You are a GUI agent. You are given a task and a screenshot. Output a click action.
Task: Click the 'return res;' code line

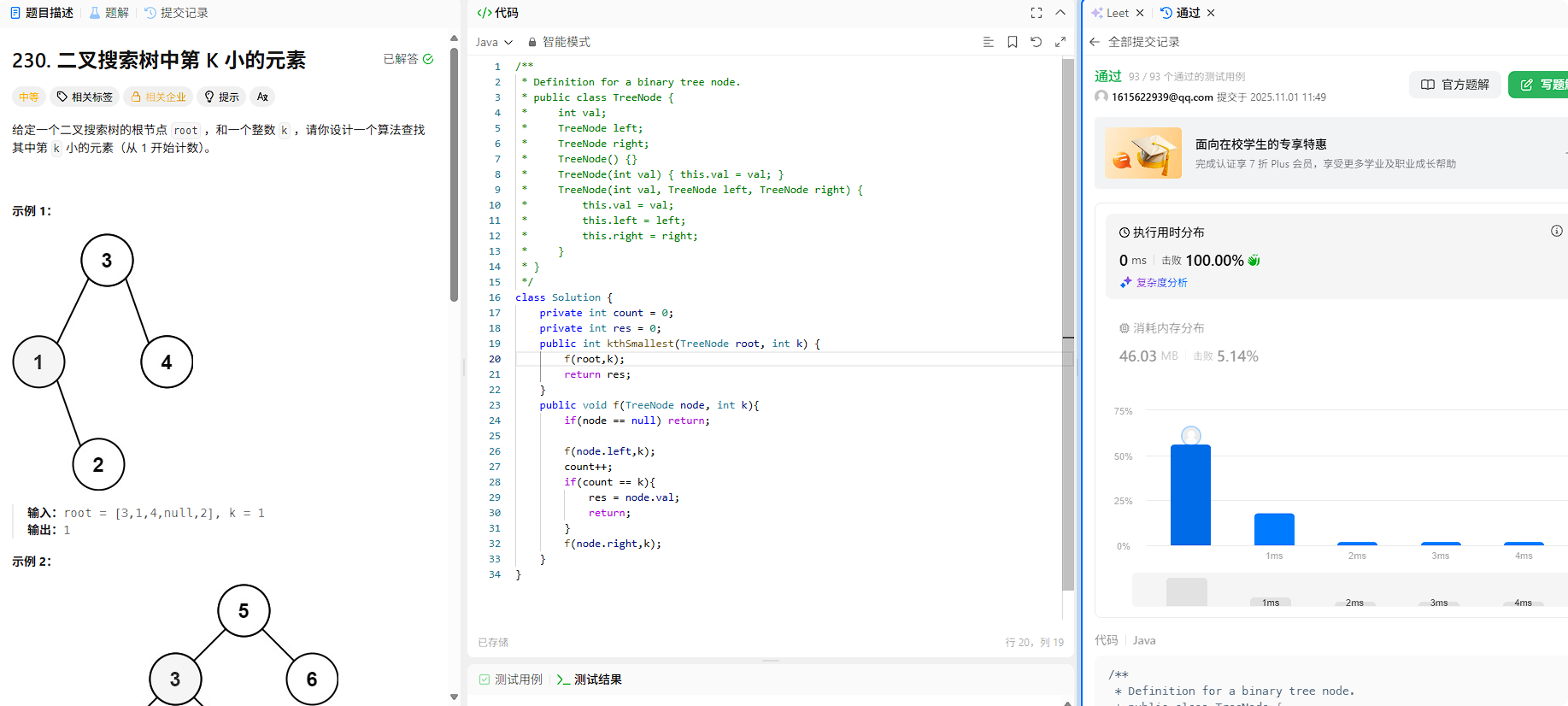tap(597, 374)
